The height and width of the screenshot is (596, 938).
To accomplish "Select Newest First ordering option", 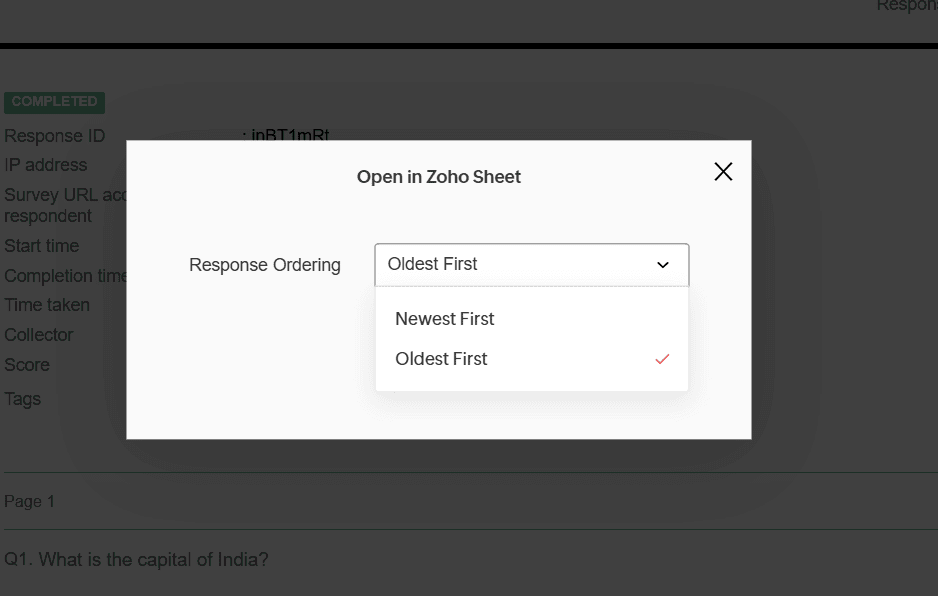I will tap(445, 319).
